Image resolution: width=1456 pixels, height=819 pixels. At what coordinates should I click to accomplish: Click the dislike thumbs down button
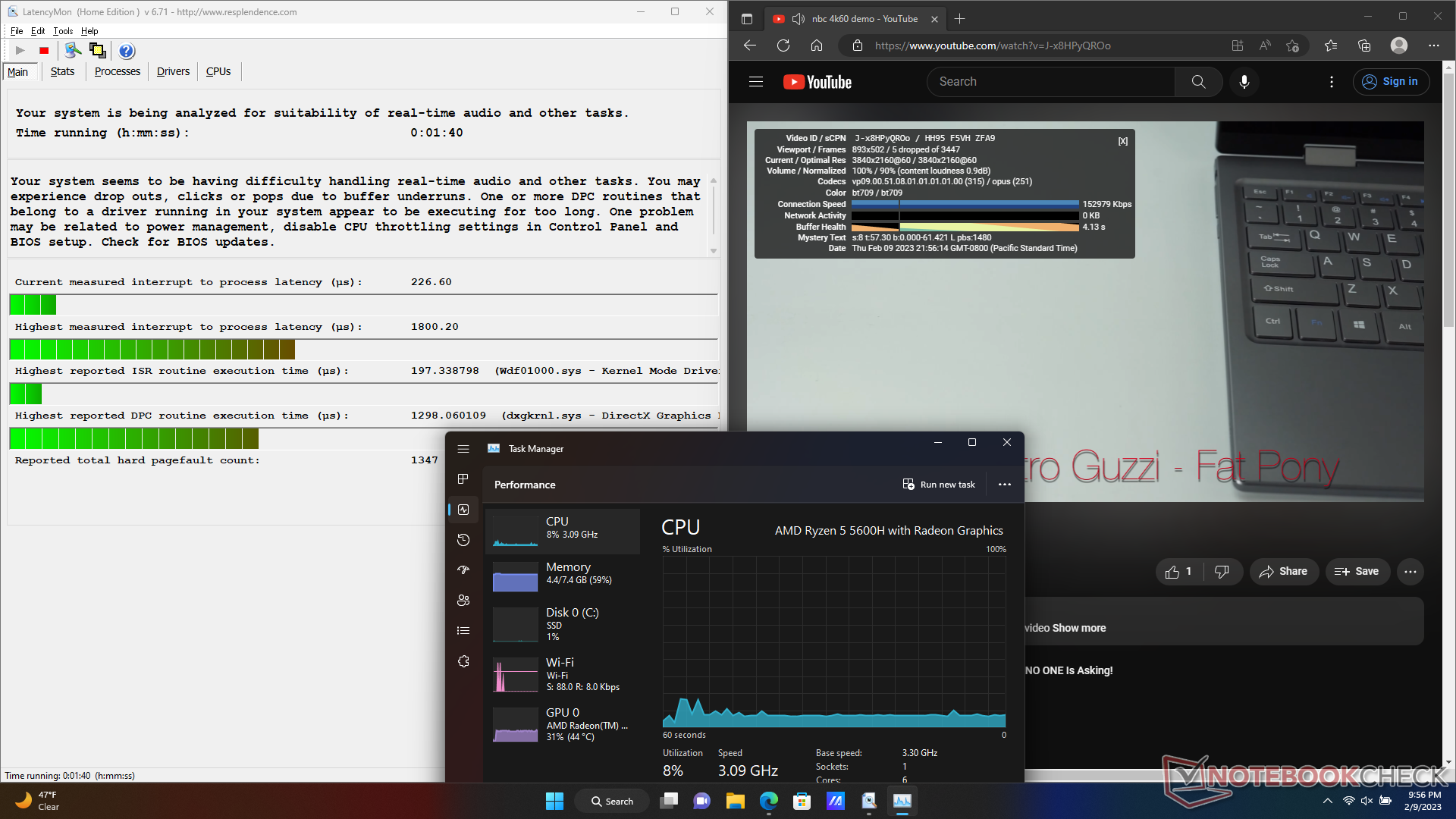[1222, 572]
